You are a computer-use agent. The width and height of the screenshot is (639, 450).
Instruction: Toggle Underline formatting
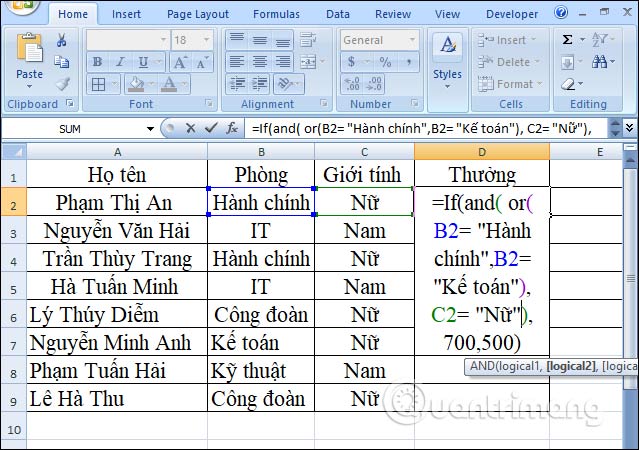click(x=143, y=62)
